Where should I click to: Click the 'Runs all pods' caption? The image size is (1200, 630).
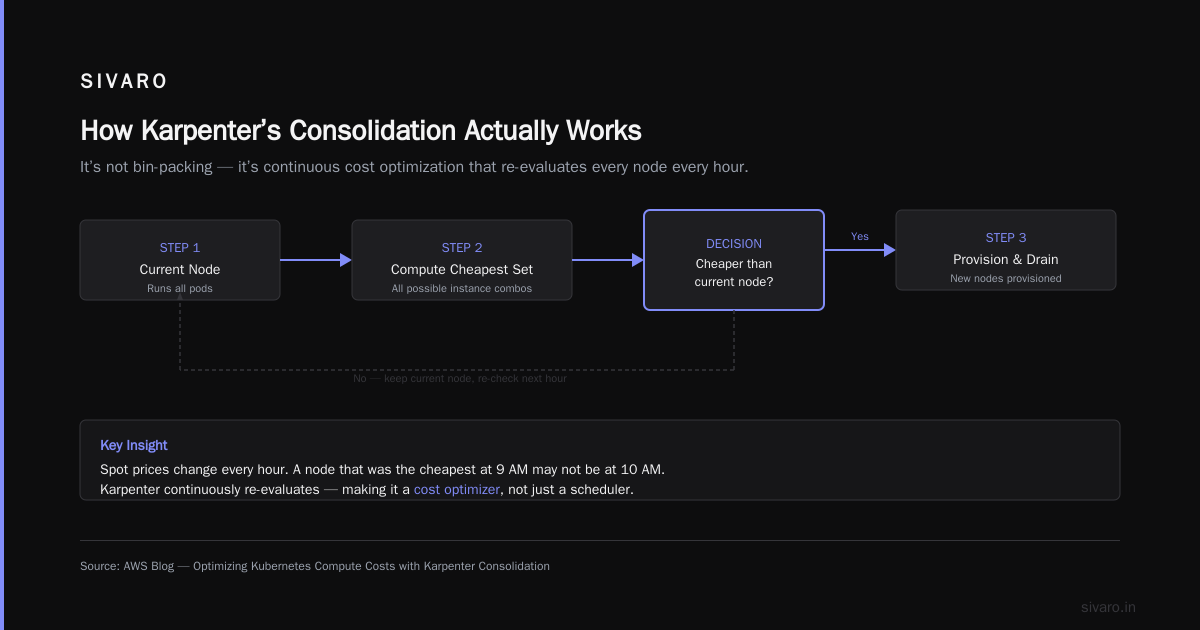tap(180, 289)
